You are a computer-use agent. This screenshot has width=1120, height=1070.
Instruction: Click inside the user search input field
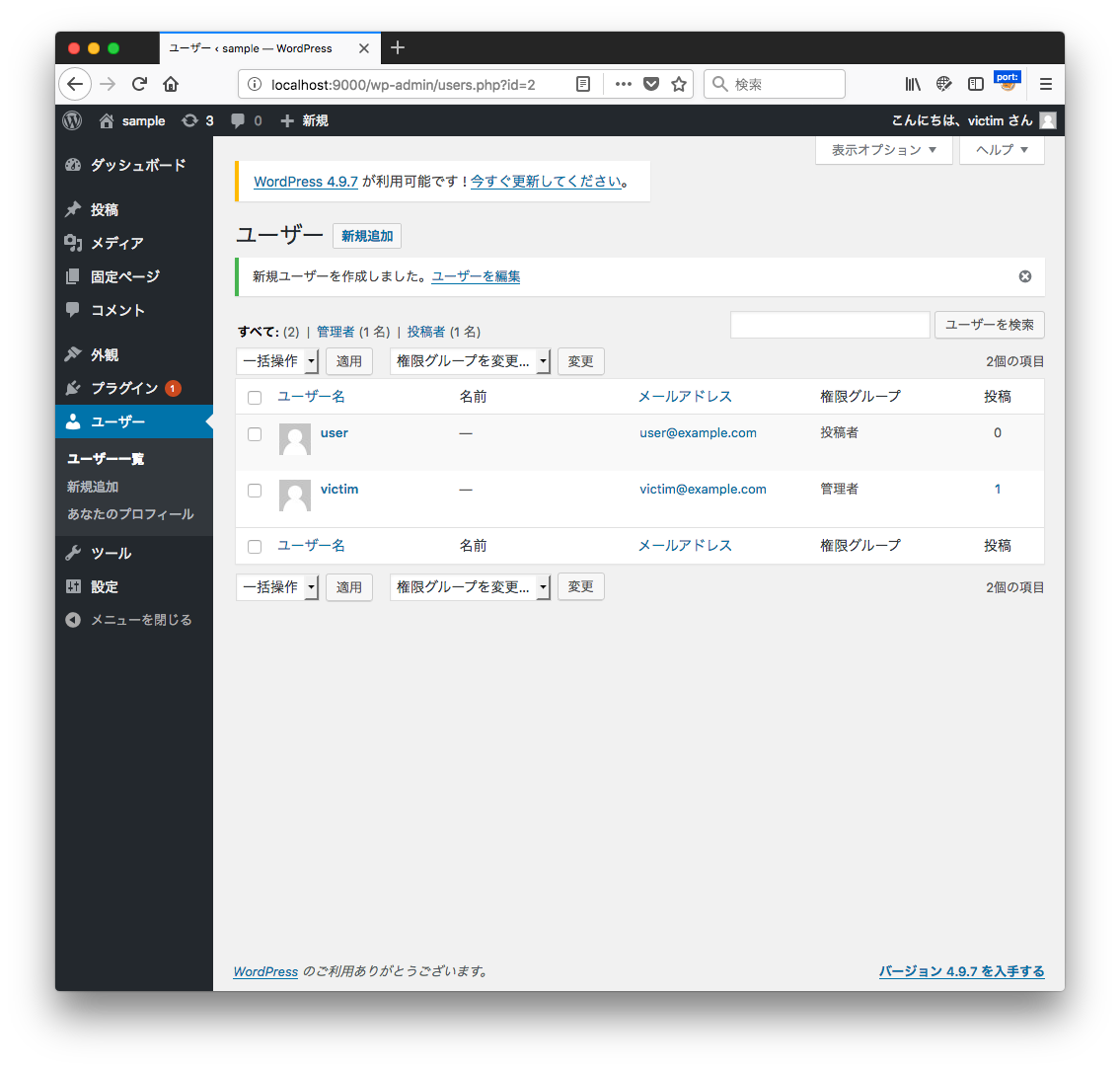pyautogui.click(x=829, y=325)
